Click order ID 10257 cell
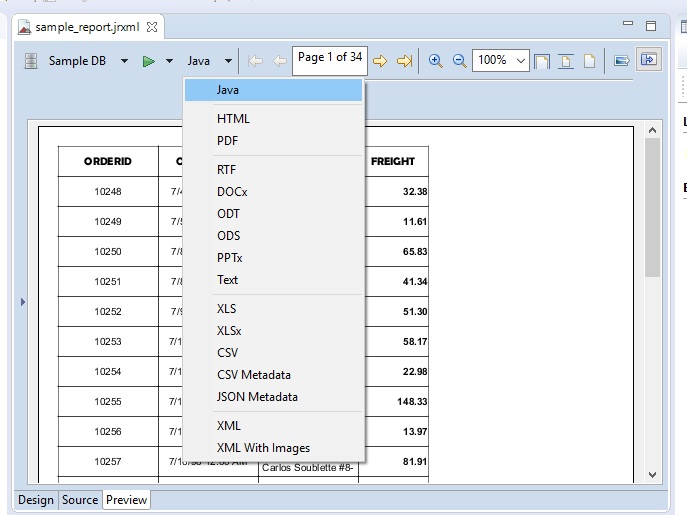Viewport: 687px width, 515px height. [108, 462]
